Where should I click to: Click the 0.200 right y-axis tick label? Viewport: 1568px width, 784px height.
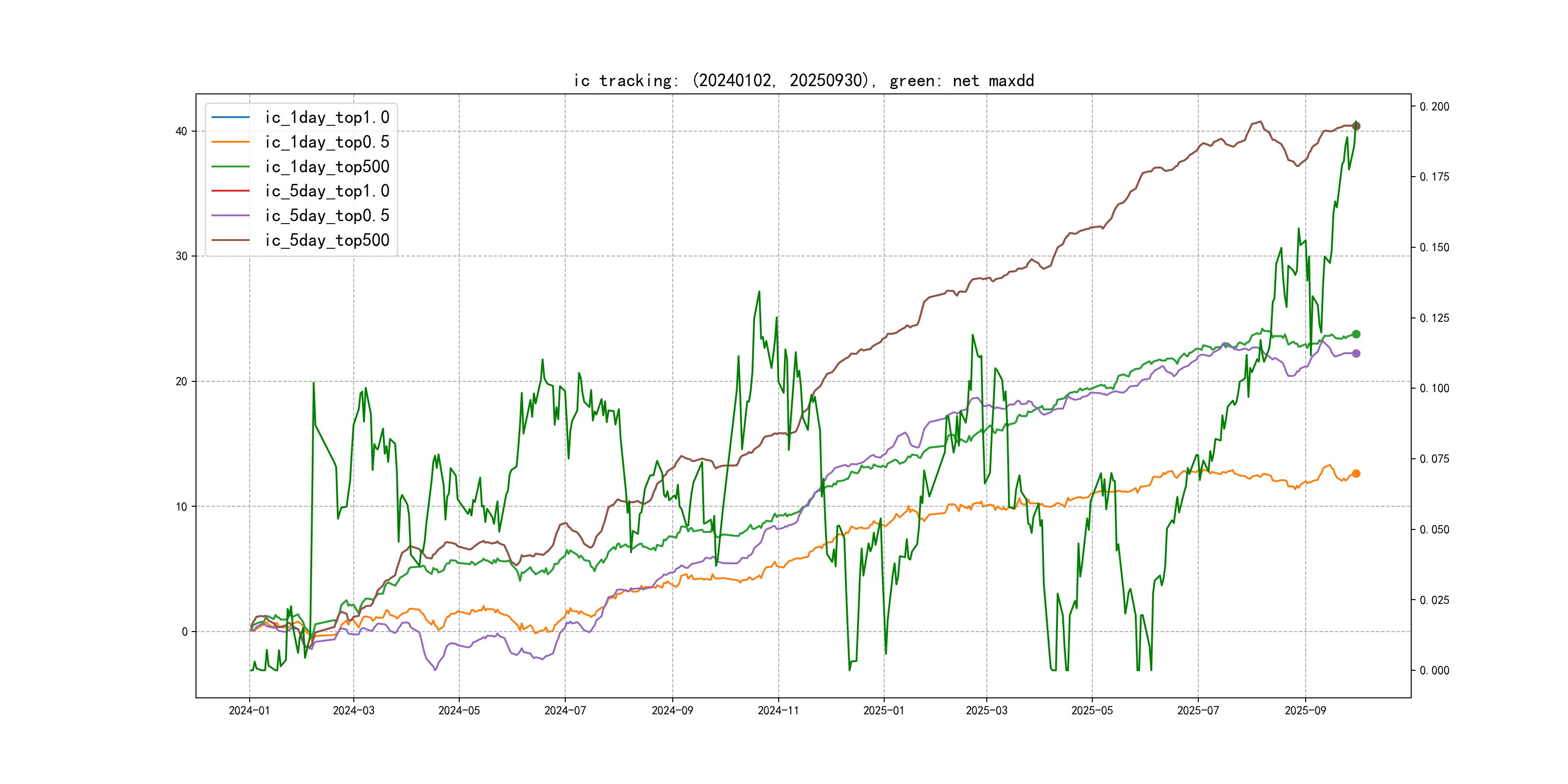point(1434,106)
